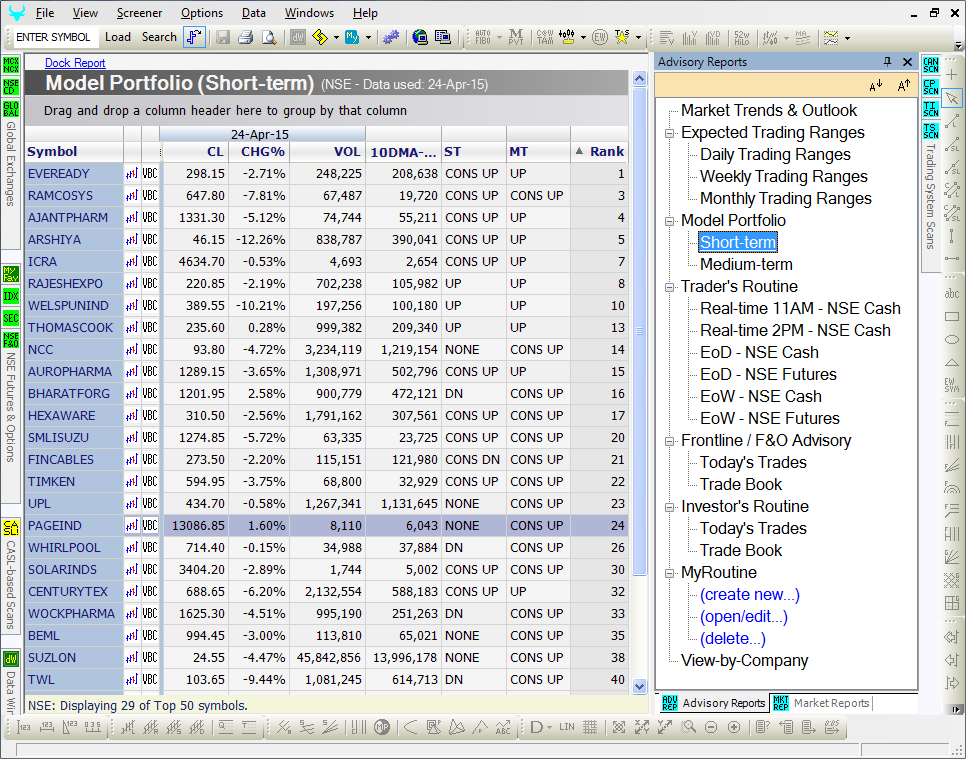The height and width of the screenshot is (759, 966).
Task: Click the zoom-out minus icon in bottom toolbar
Action: coord(711,728)
